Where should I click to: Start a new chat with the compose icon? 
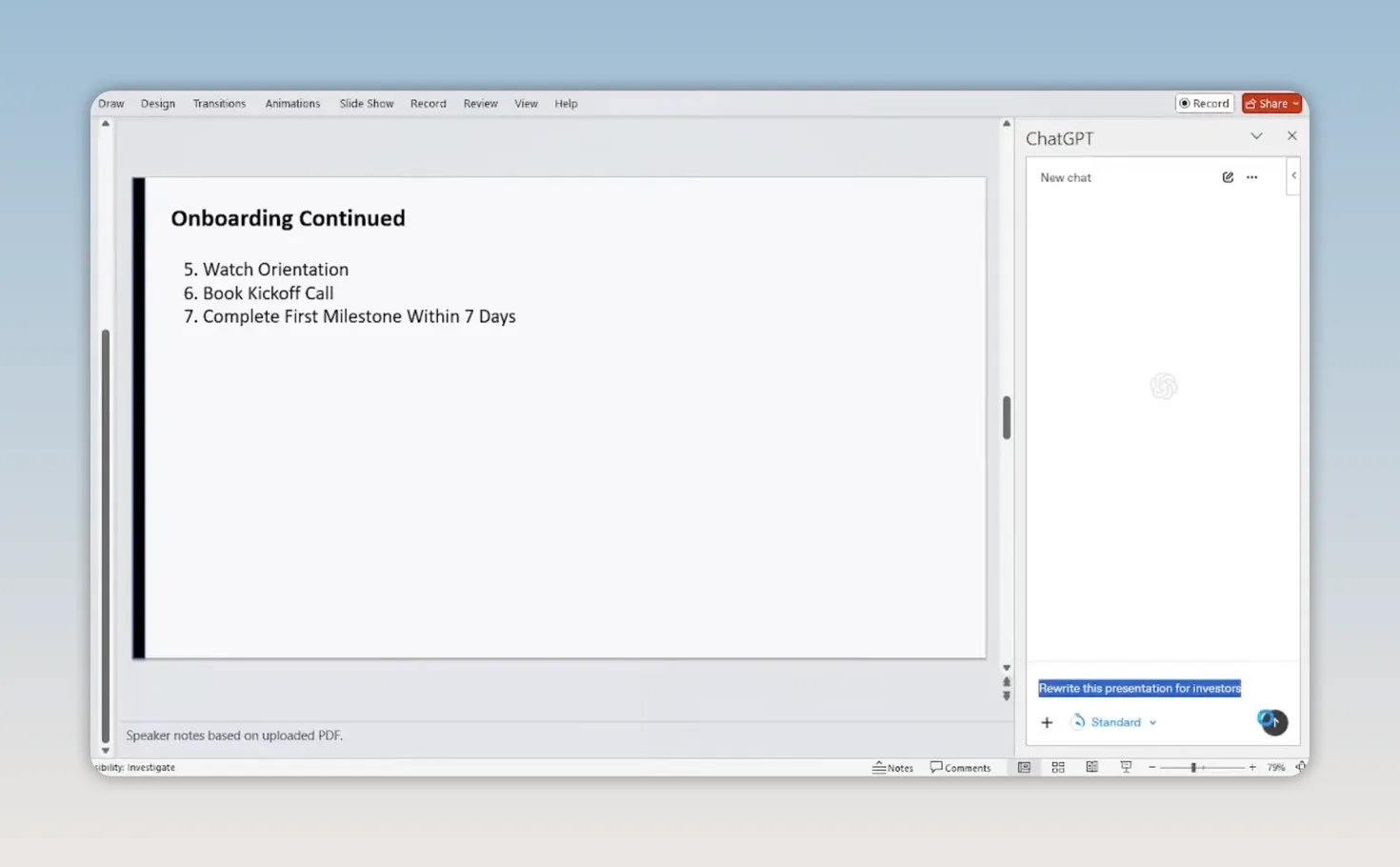[1228, 177]
